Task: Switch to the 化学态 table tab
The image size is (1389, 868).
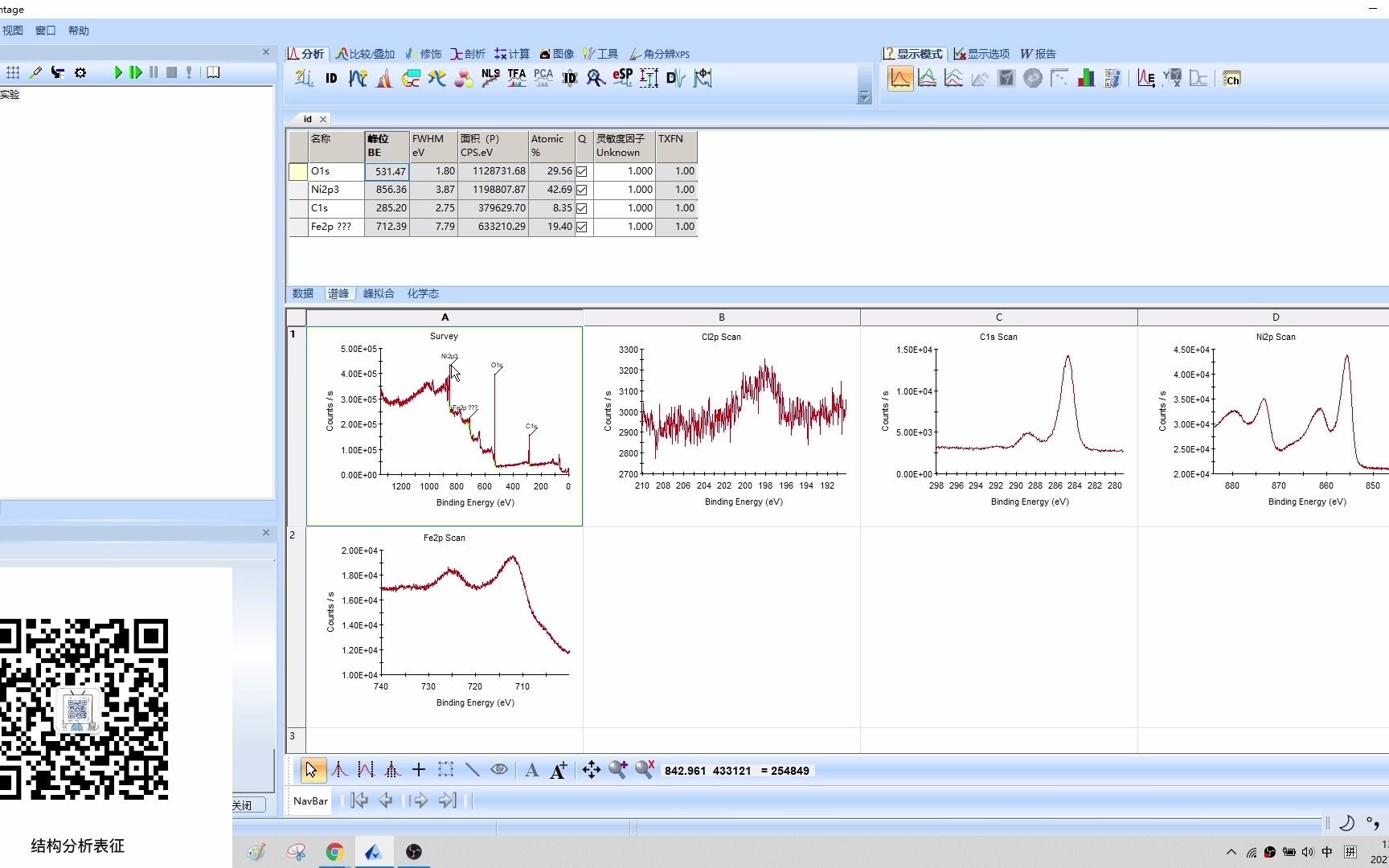Action: [423, 293]
